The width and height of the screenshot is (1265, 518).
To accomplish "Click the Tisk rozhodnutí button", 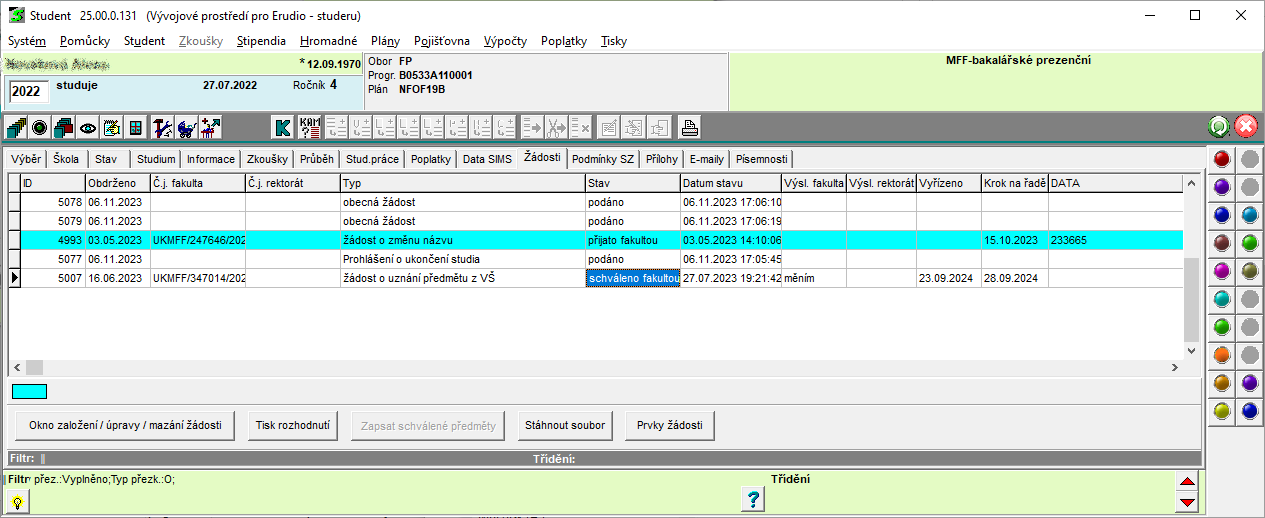I will tap(291, 425).
